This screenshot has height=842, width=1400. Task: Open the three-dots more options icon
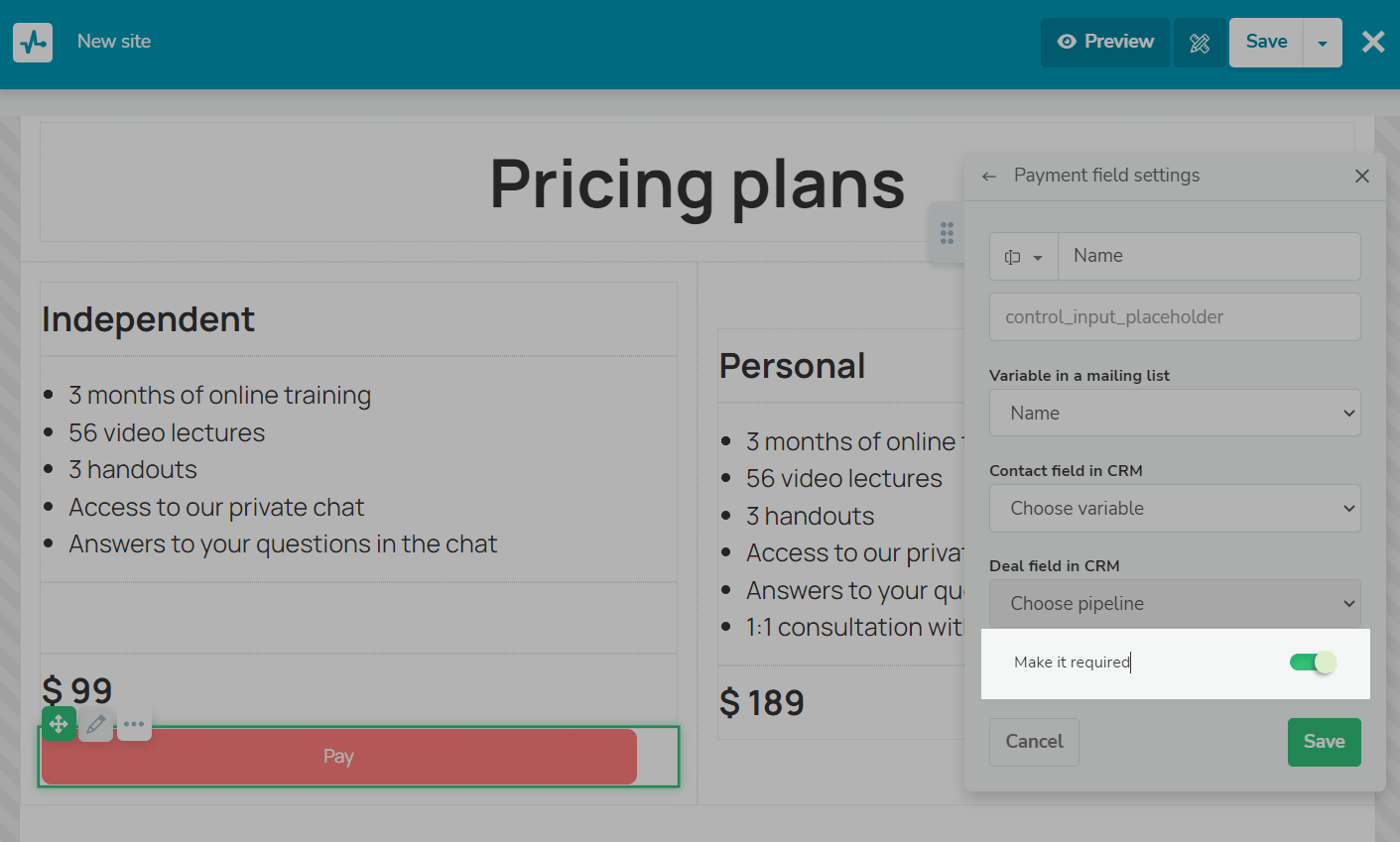click(134, 724)
